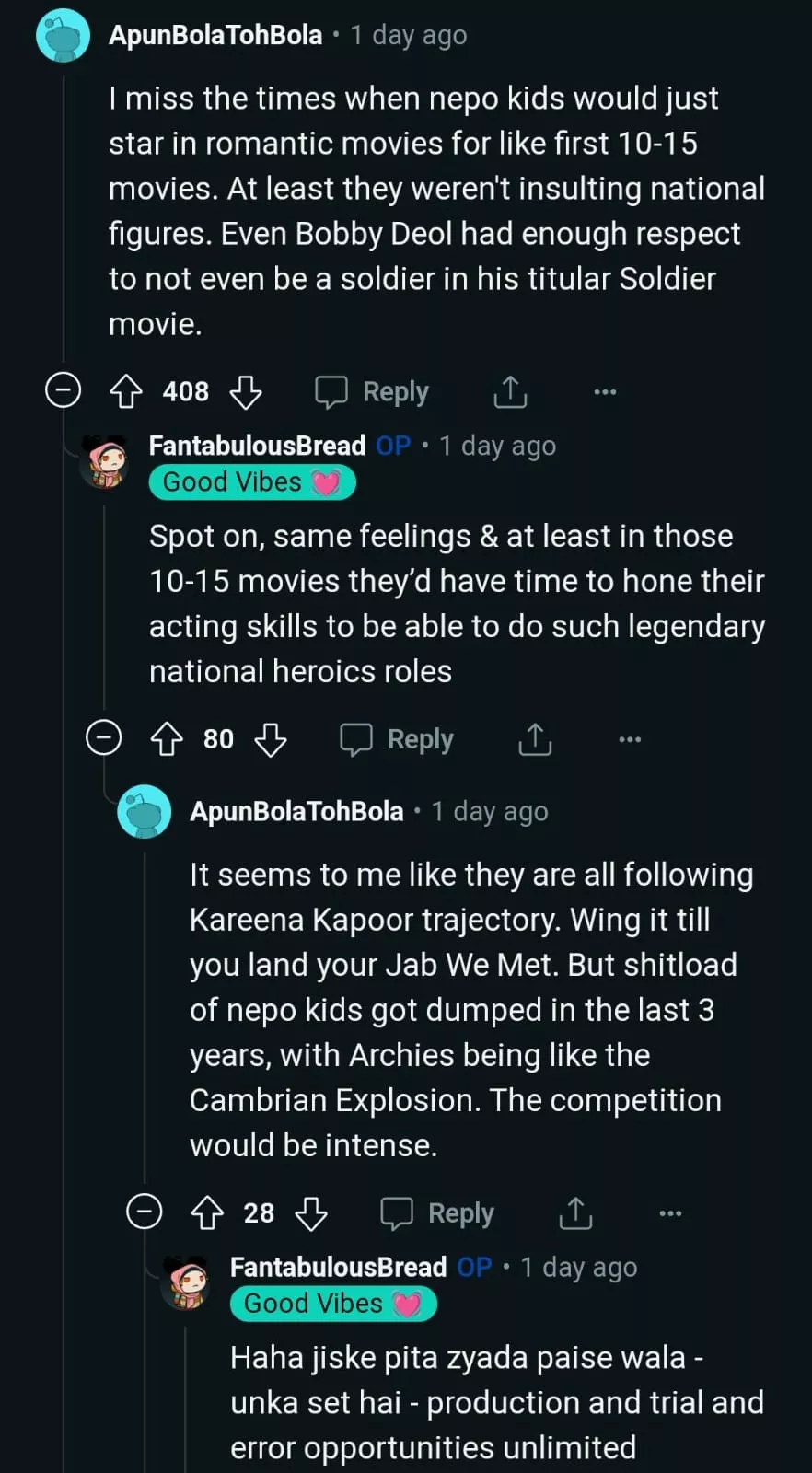
Task: Reply to the 28-point comment
Action: (438, 1213)
